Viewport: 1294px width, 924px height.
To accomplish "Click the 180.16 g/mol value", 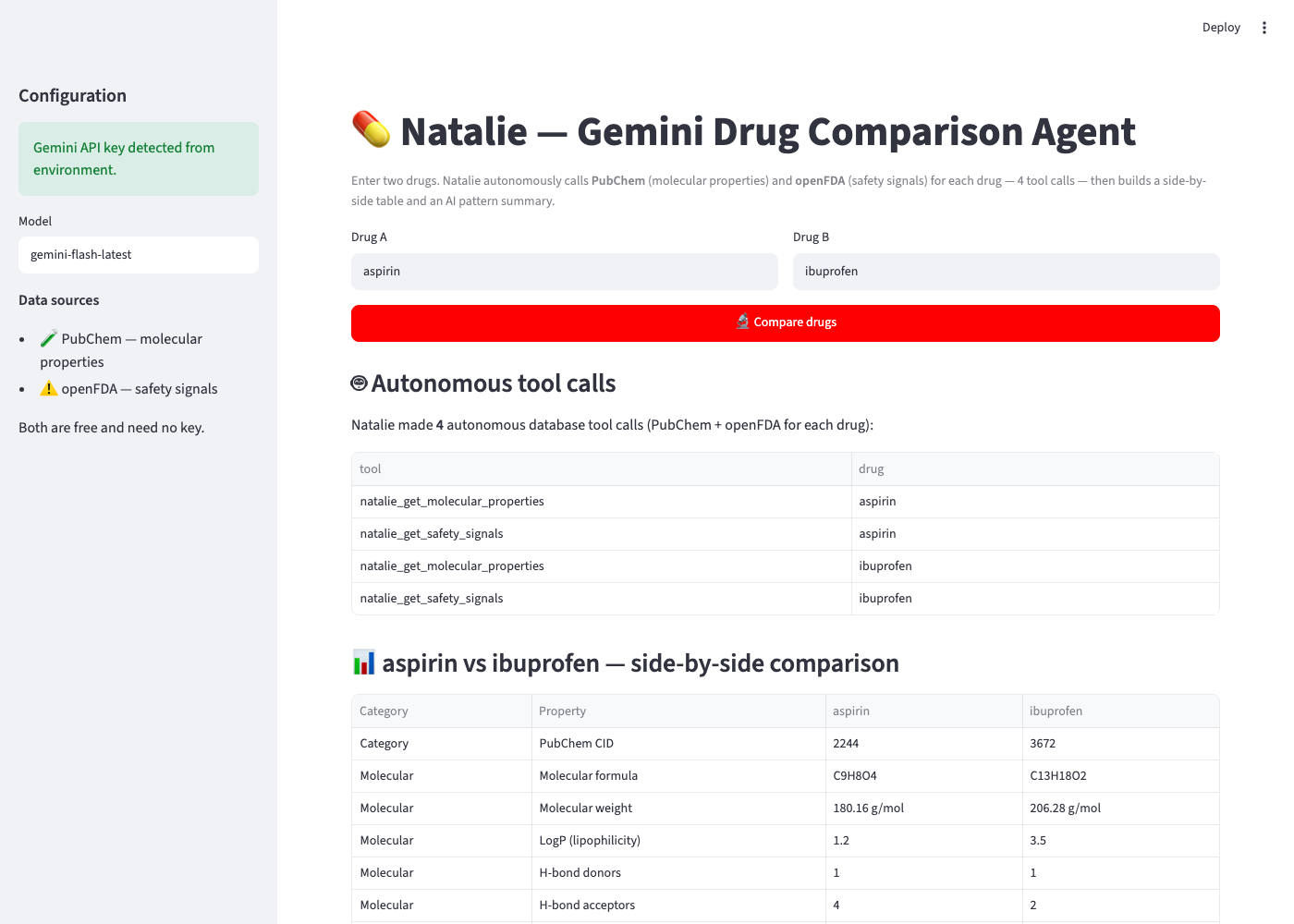I will point(923,808).
